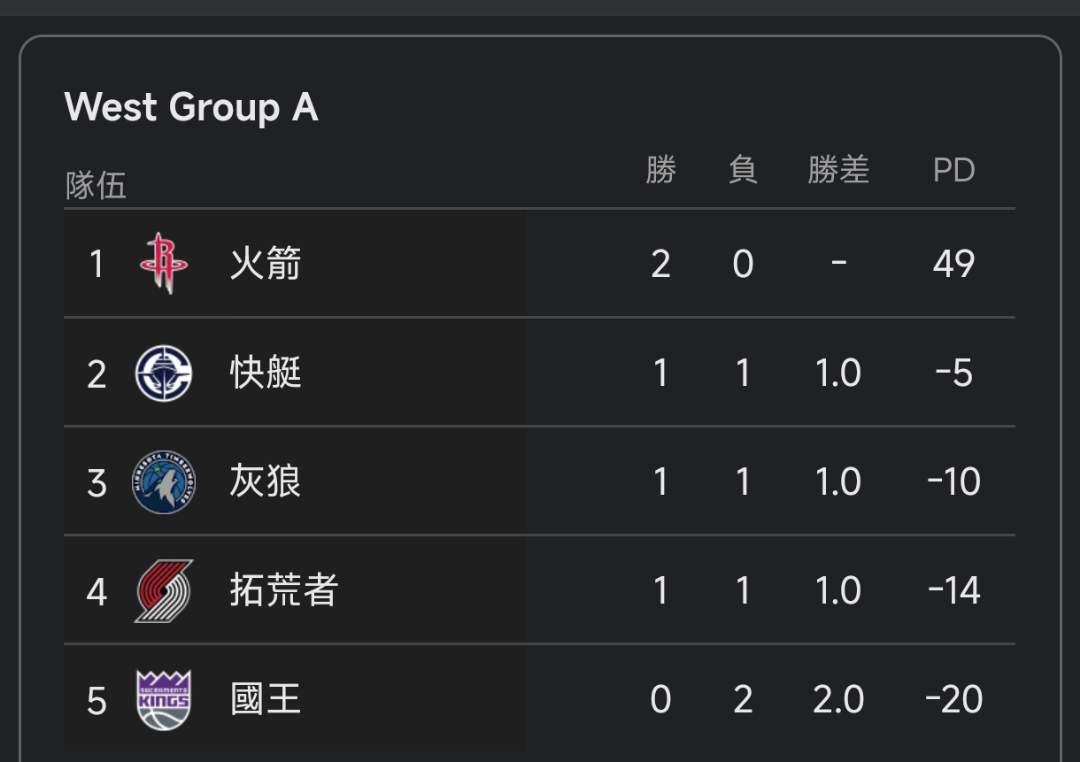
Task: Click the 勝 column header
Action: [x=660, y=170]
